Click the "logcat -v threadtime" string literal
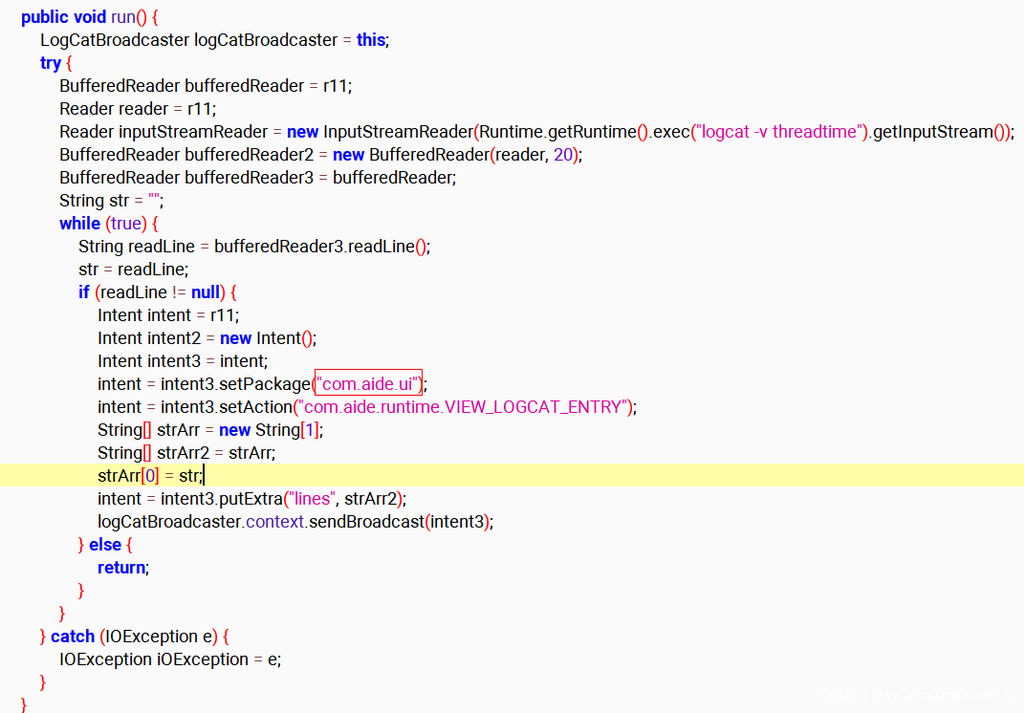 (x=781, y=132)
